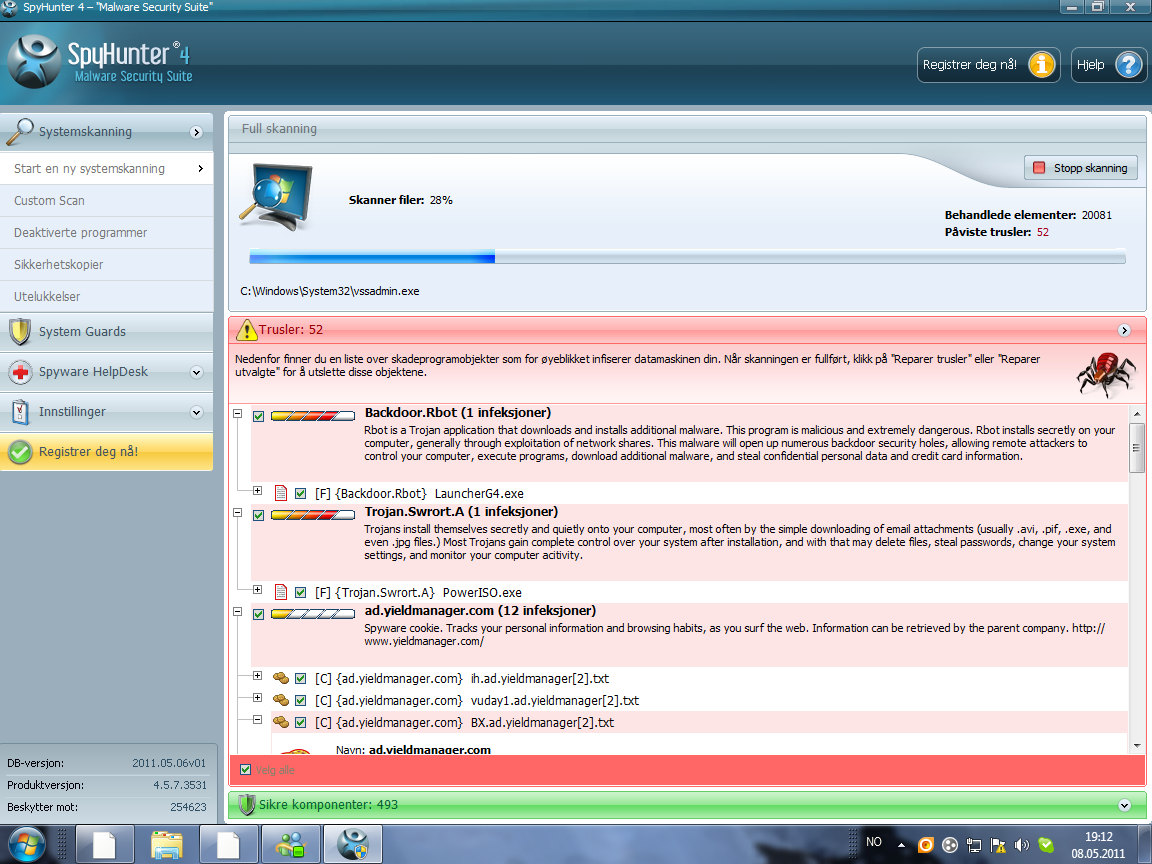Click Registrer deg nå! in the header
The image size is (1152, 864).
click(x=988, y=65)
